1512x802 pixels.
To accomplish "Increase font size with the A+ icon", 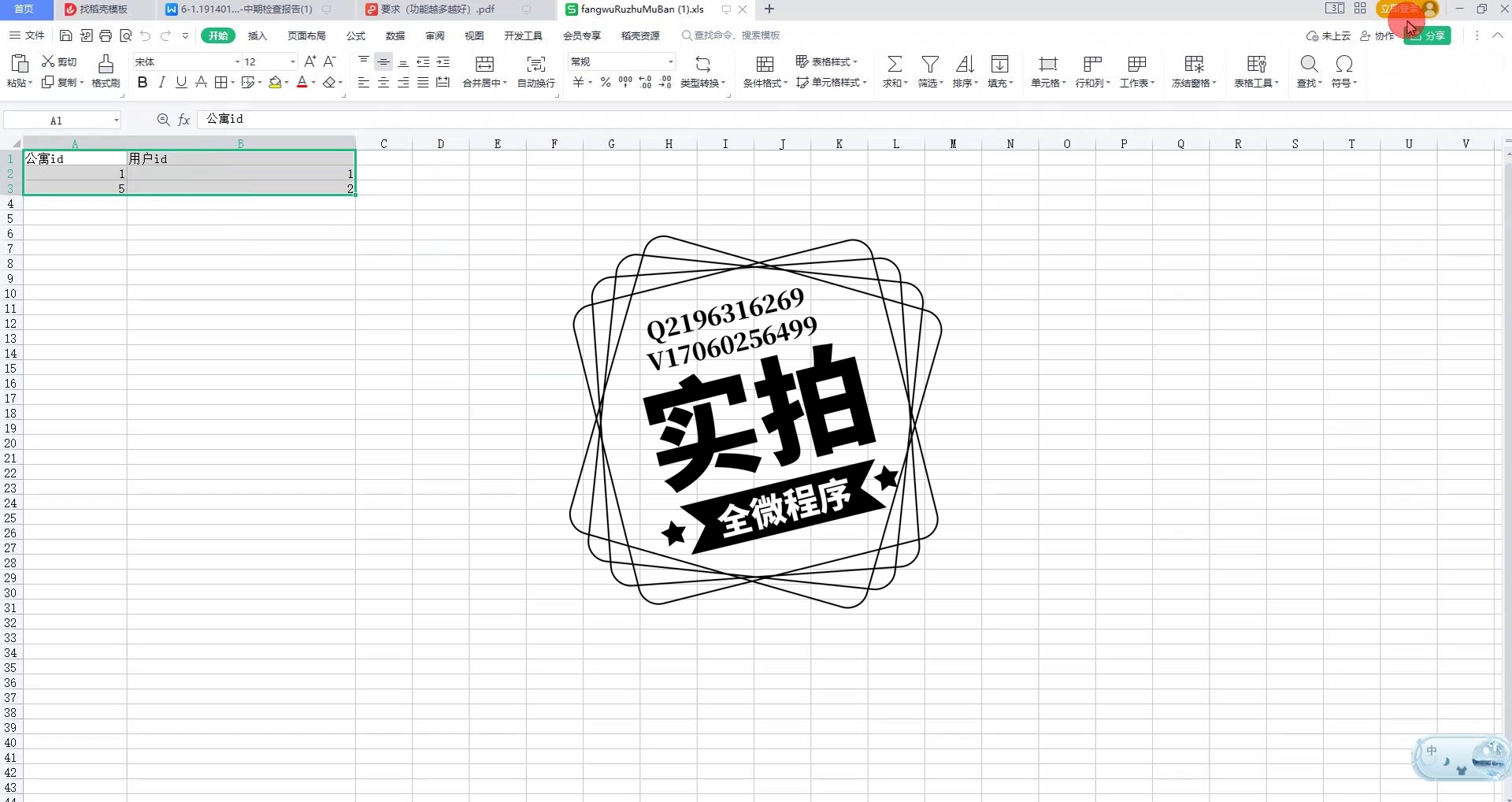I will pyautogui.click(x=310, y=61).
